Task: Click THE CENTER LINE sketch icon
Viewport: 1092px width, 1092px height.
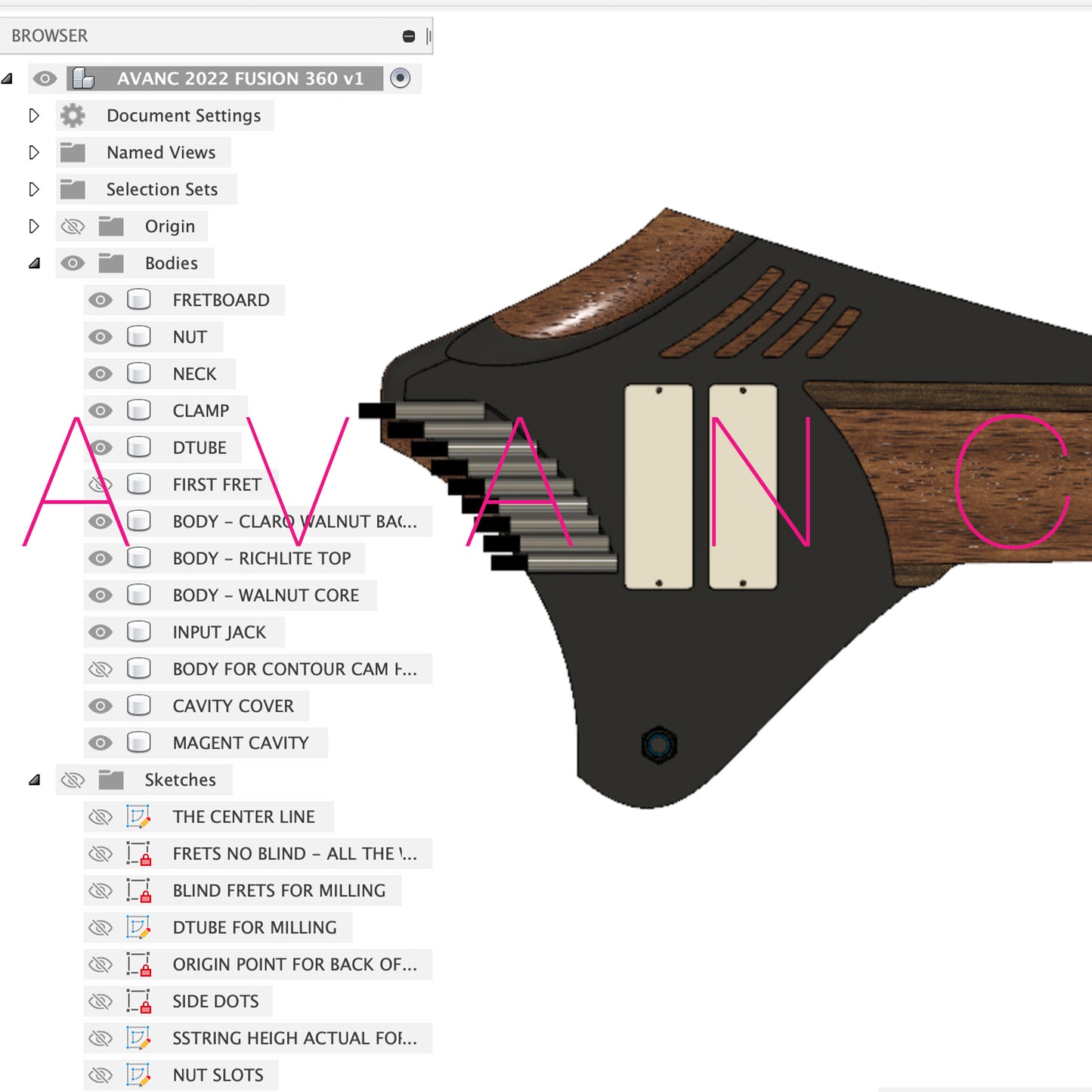Action: tap(138, 817)
